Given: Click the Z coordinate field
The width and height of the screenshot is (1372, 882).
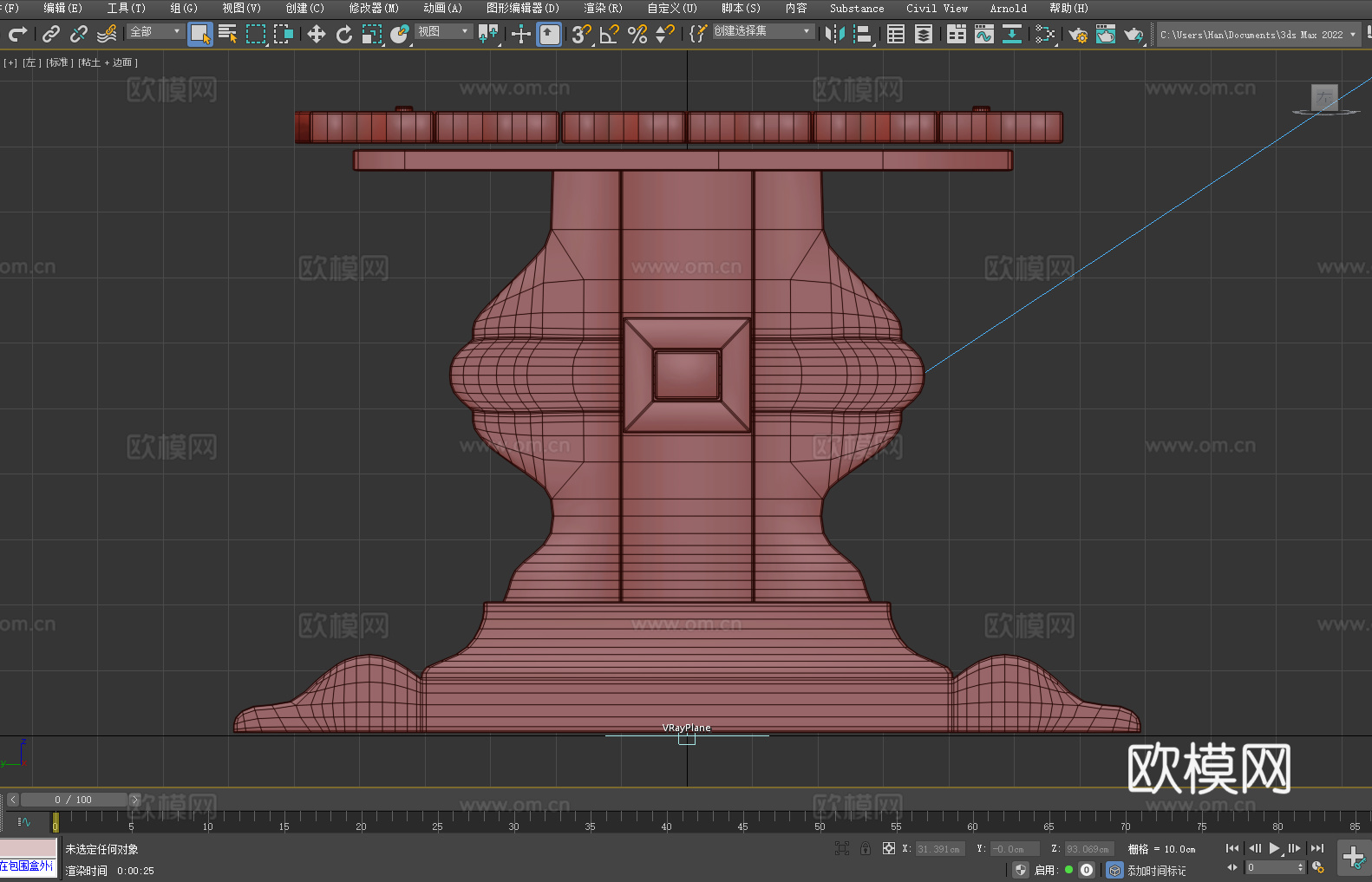Looking at the screenshot, I should (x=1088, y=849).
